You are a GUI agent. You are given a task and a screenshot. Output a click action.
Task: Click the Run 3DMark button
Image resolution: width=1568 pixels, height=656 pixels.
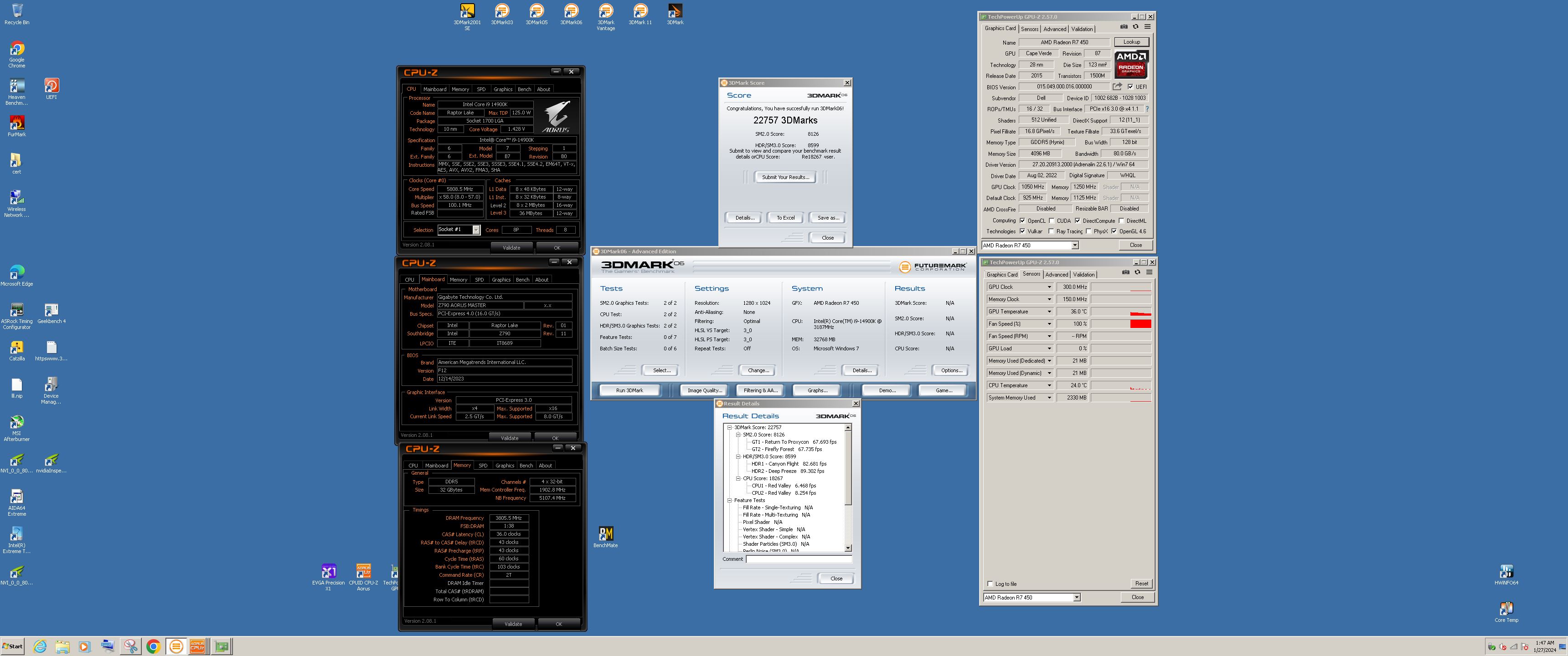click(629, 391)
